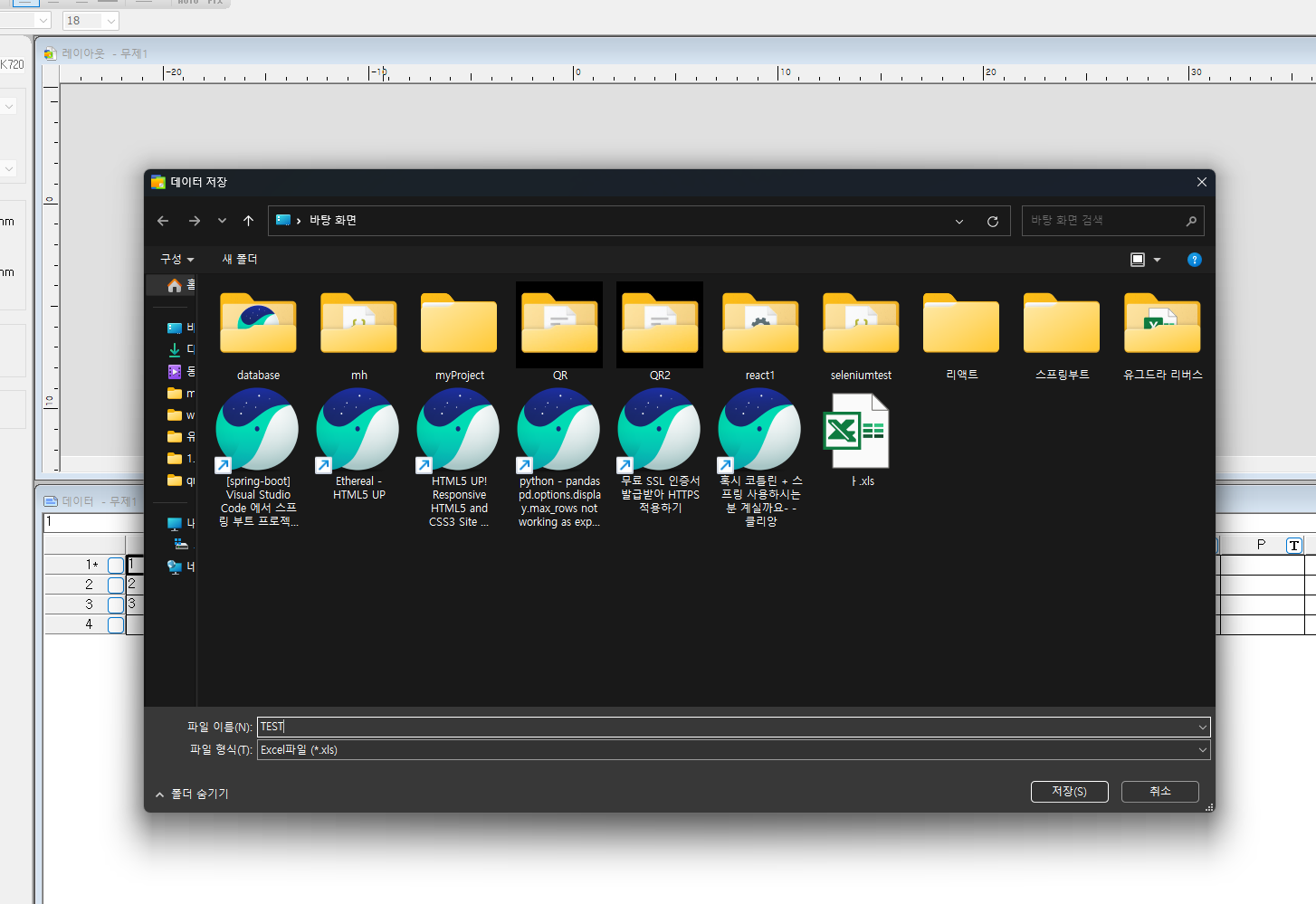This screenshot has height=904, width=1316.
Task: Go forward using the forward arrow
Action: pos(195,221)
